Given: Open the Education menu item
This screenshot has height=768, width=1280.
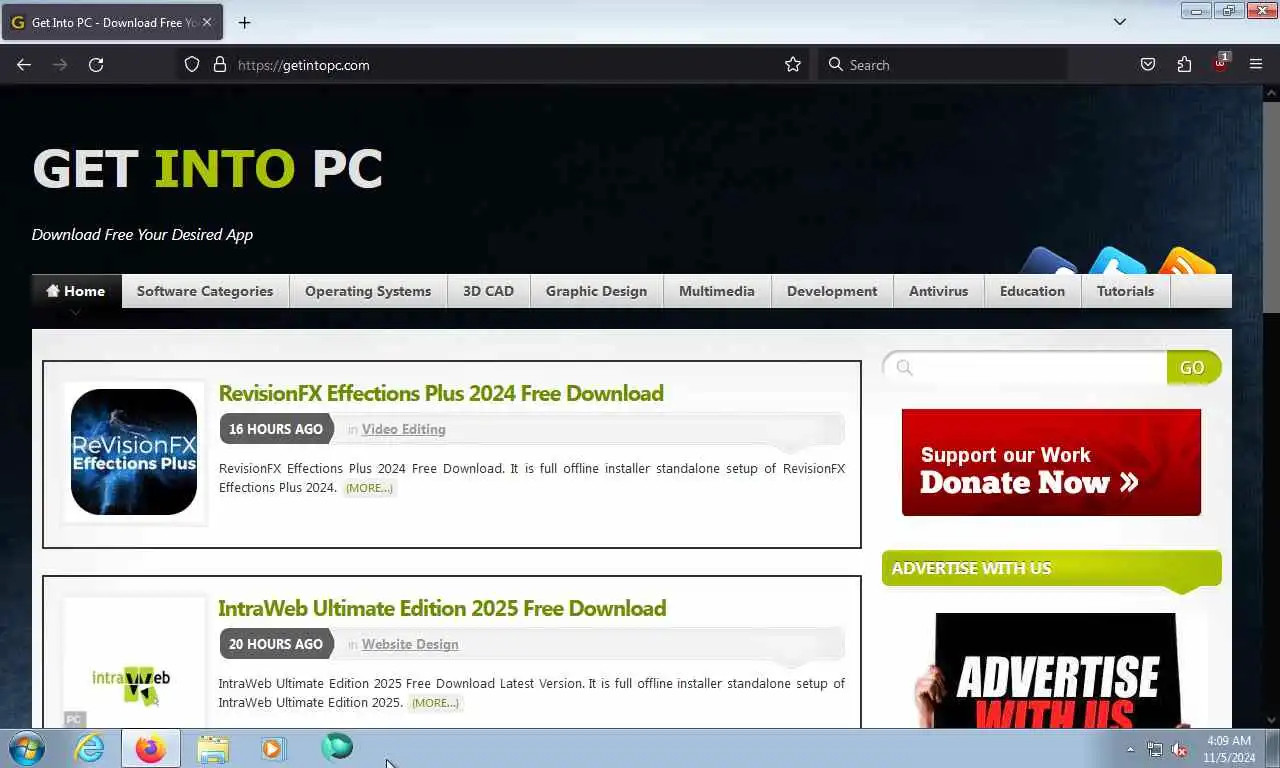Looking at the screenshot, I should [x=1032, y=291].
